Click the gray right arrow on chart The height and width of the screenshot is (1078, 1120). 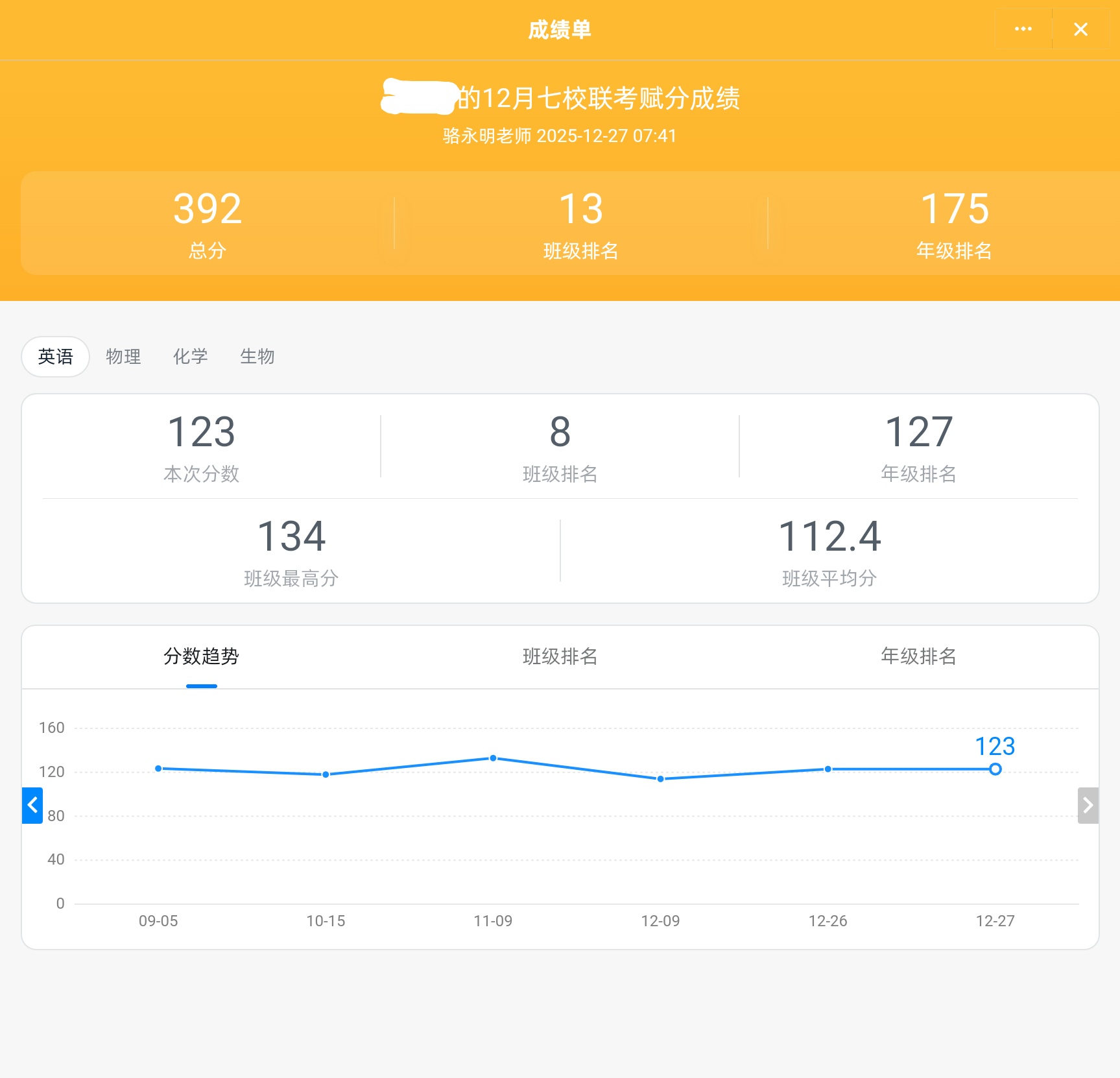(x=1088, y=806)
